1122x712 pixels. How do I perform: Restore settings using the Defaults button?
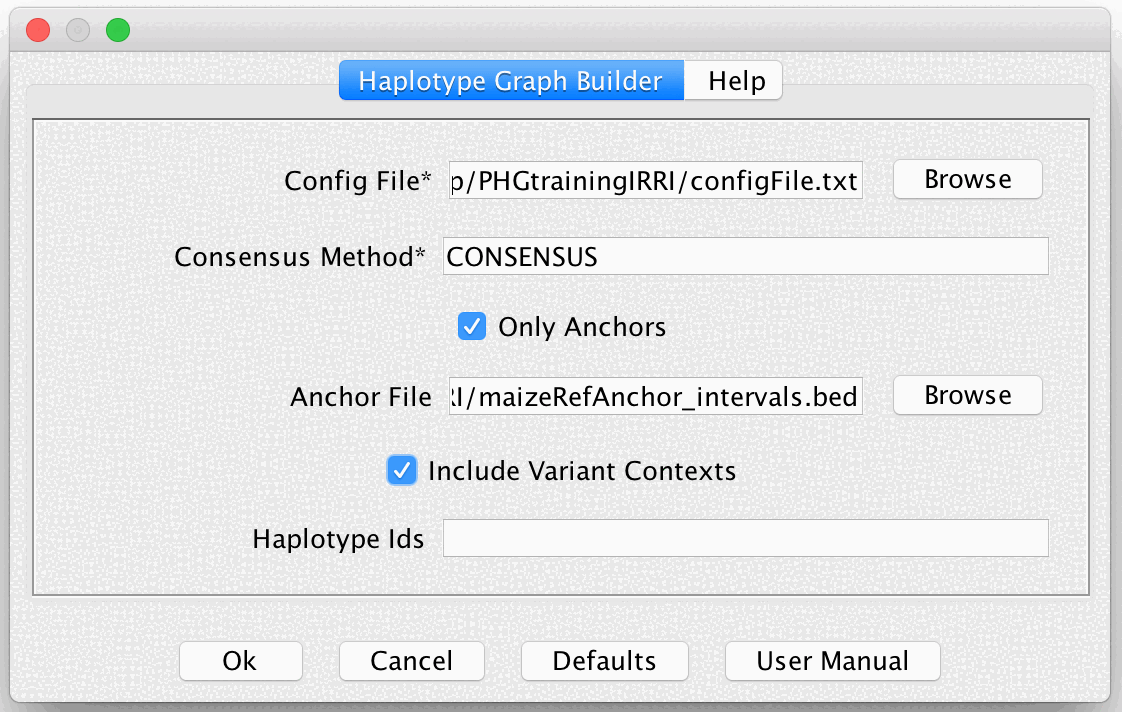[x=604, y=660]
